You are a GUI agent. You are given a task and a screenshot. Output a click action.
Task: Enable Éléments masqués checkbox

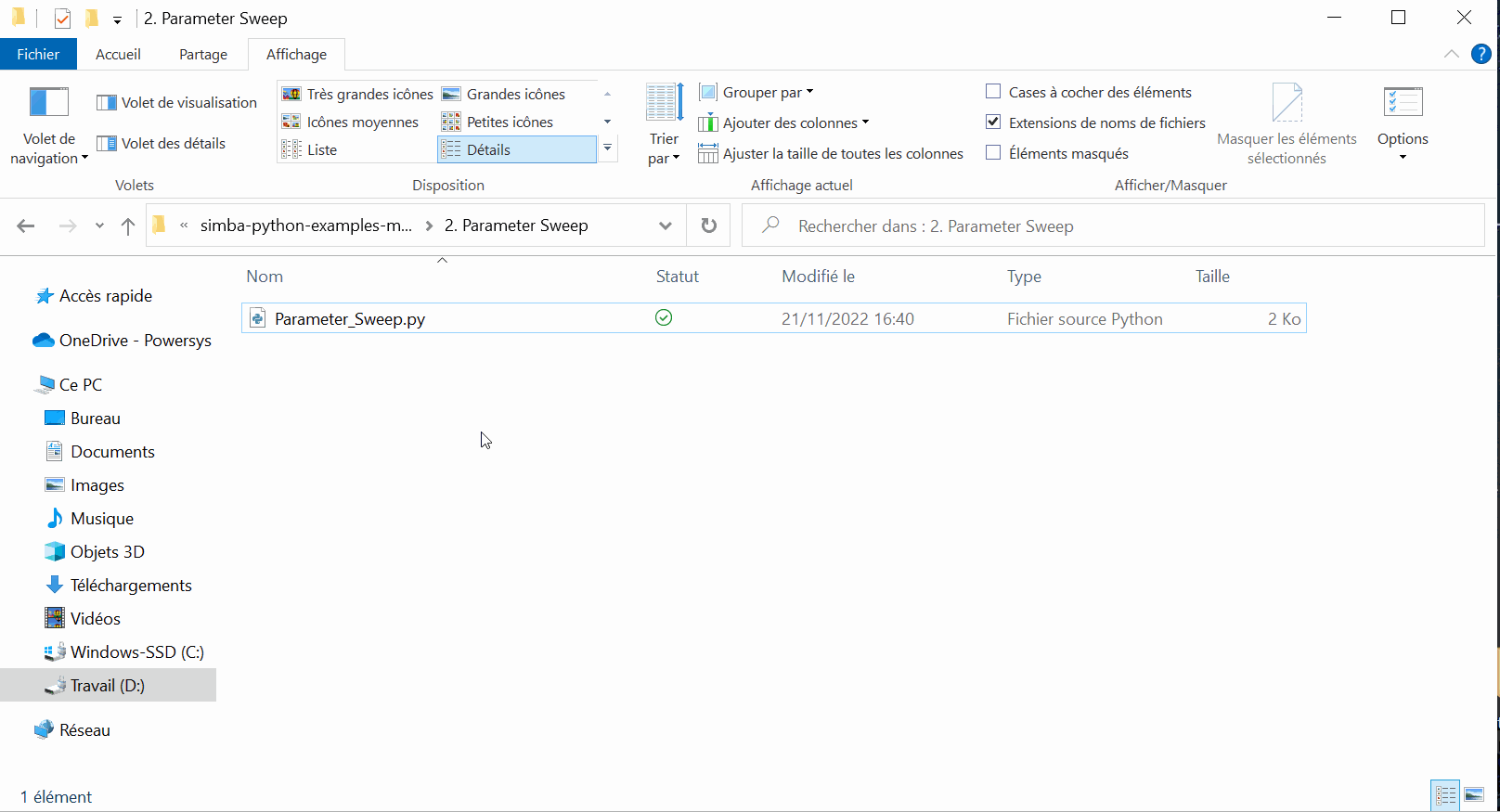click(993, 153)
